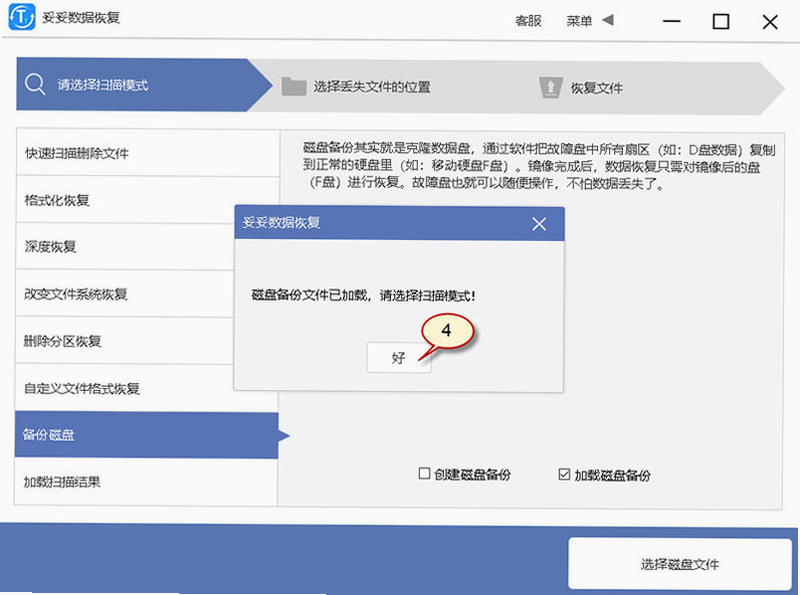Minimize the application window

click(x=671, y=21)
